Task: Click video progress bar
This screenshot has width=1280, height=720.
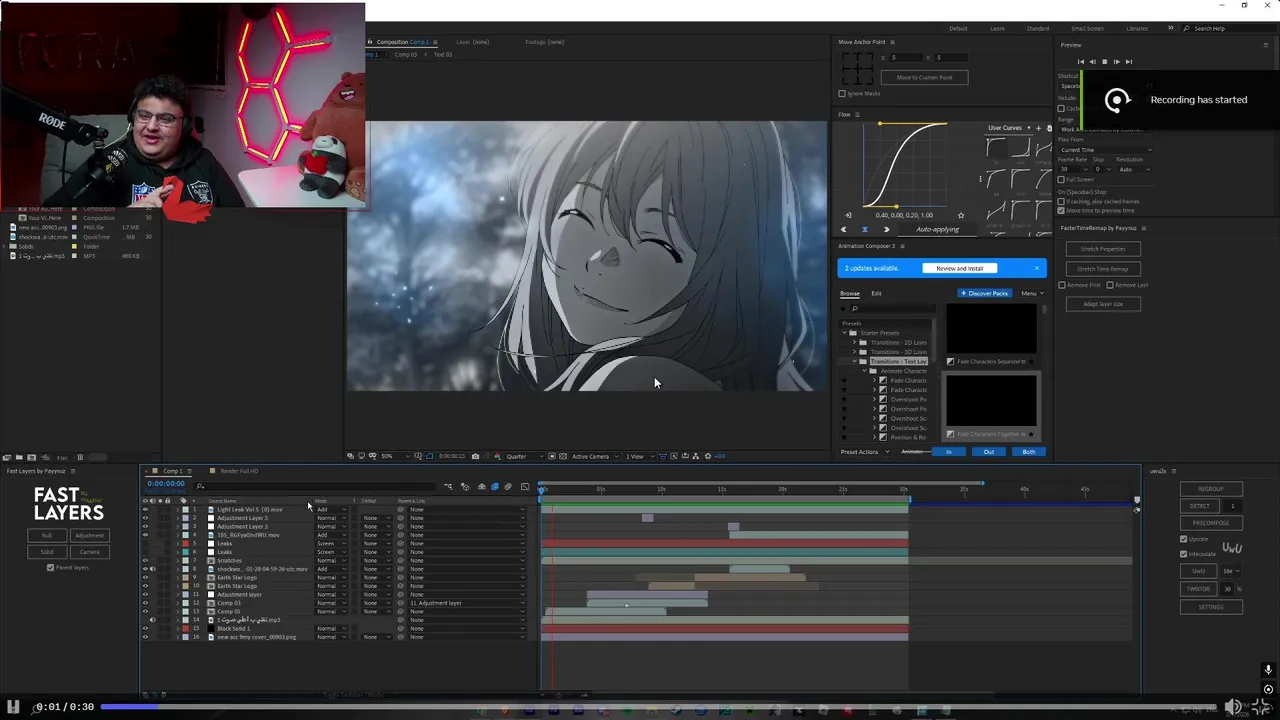Action: pyautogui.click(x=660, y=706)
